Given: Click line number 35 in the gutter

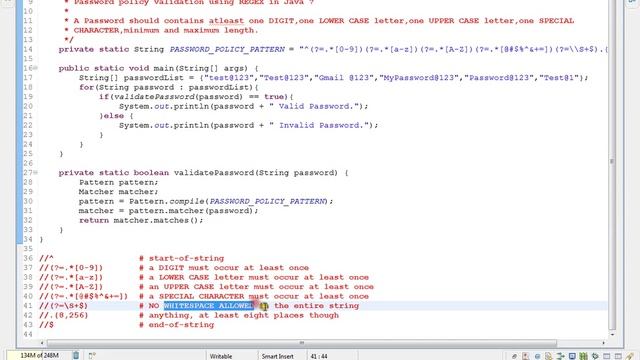Looking at the screenshot, I should (x=28, y=249).
